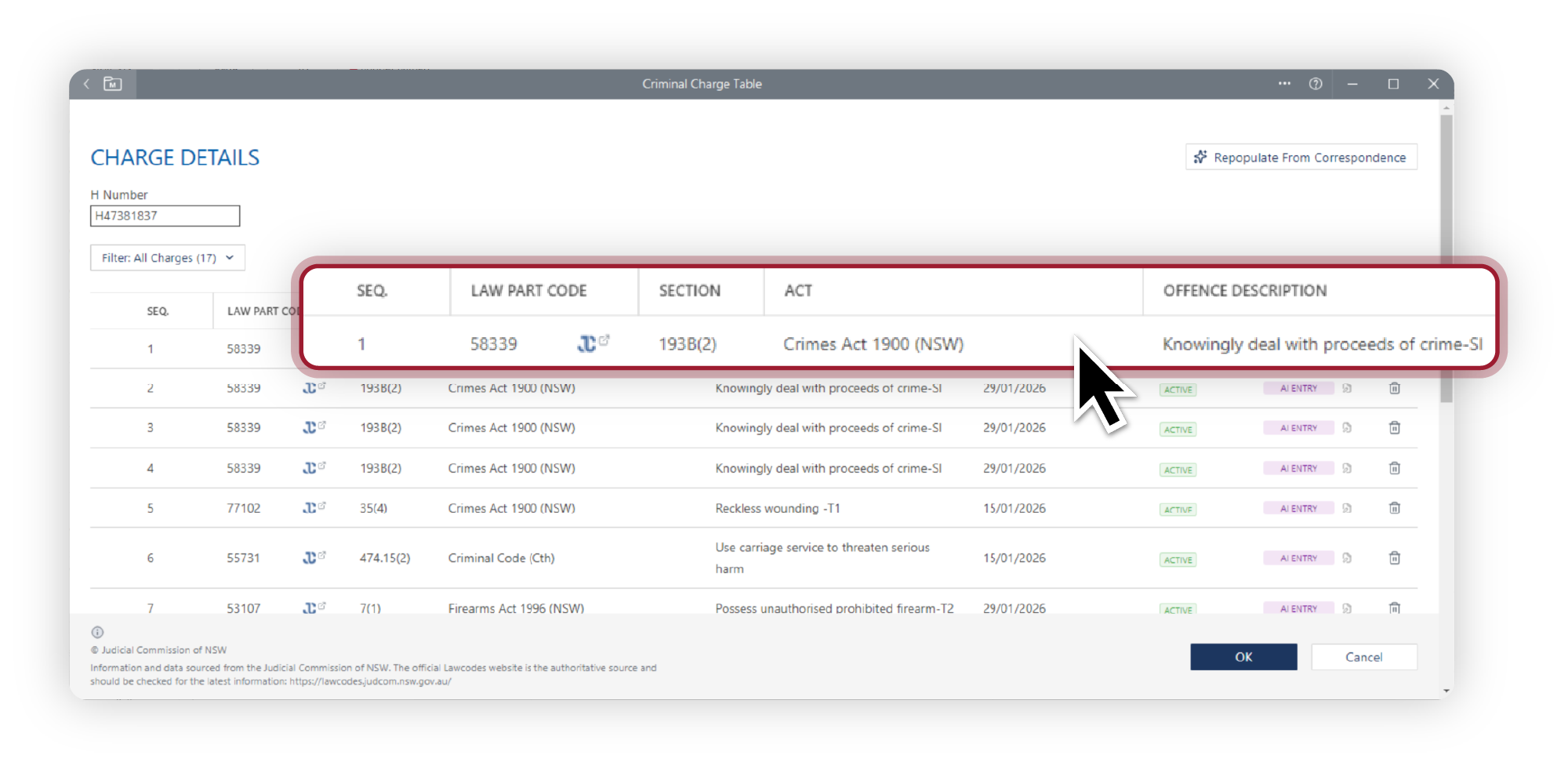1568x769 pixels.
Task: Open Lawcodes link icon for 53107
Action: tap(314, 608)
